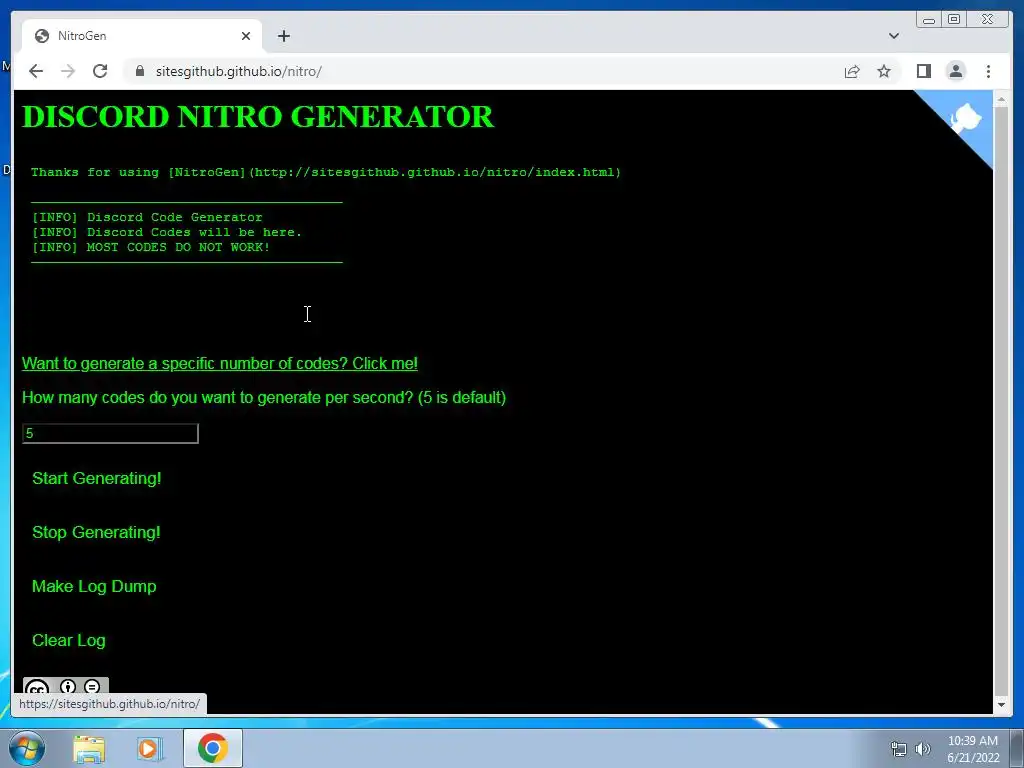
Task: Click '[INFO] Discord Codes will be here.' line
Action: tap(167, 232)
